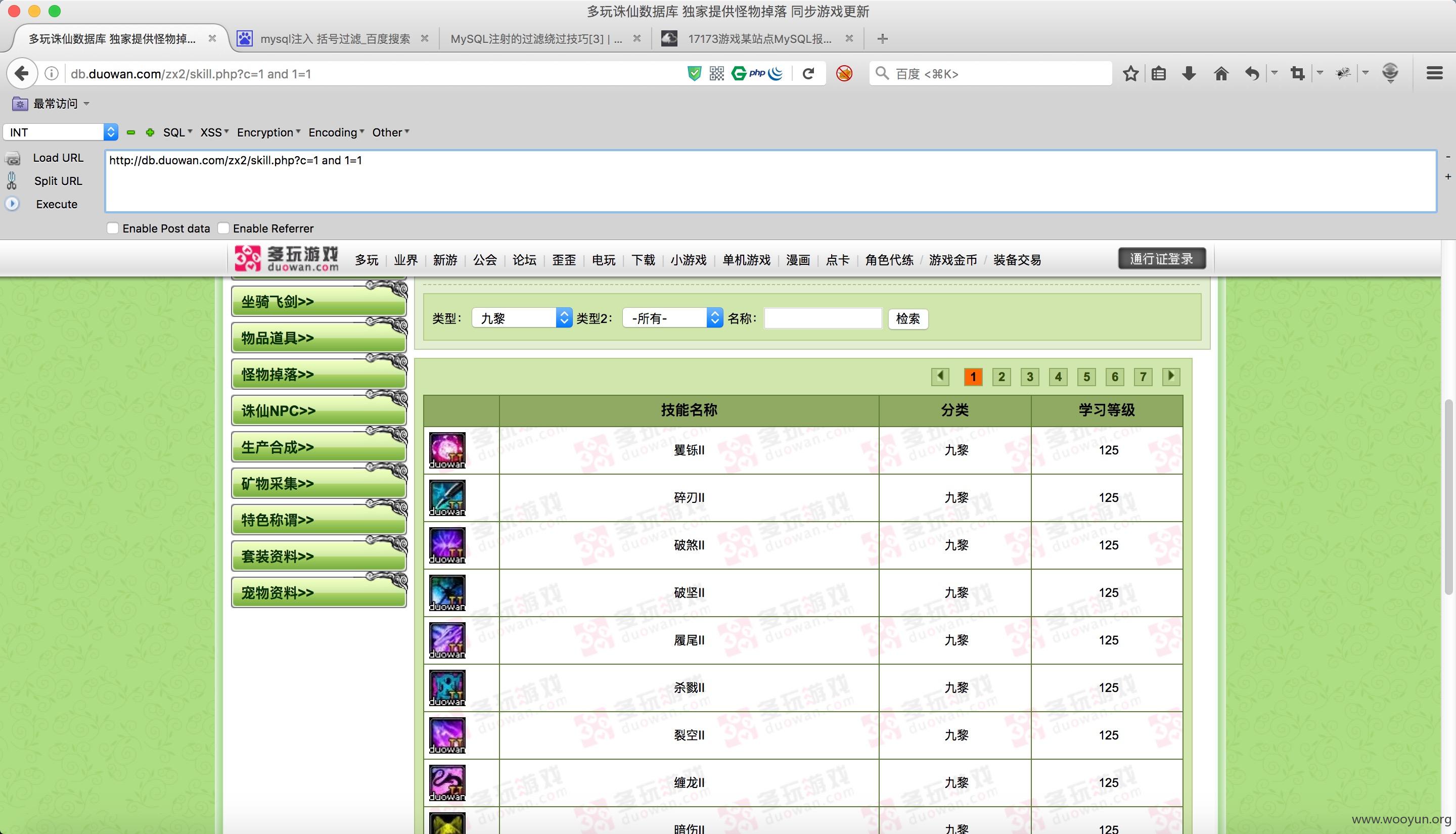
Task: Click the undo arrow toolbar icon
Action: pos(1252,73)
